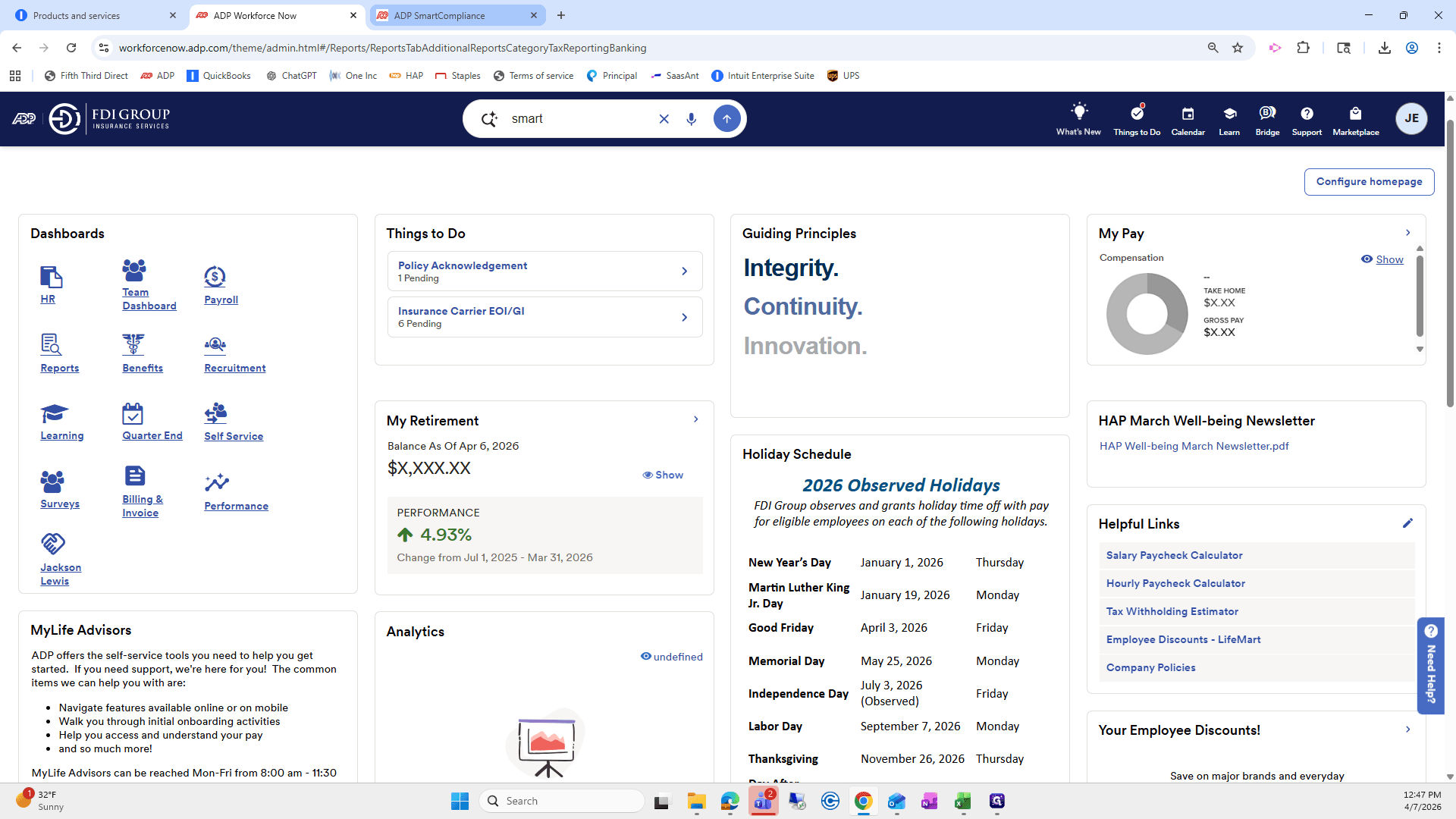This screenshot has height=819, width=1456.
Task: Open the Payroll dashboard icon
Action: pyautogui.click(x=215, y=277)
